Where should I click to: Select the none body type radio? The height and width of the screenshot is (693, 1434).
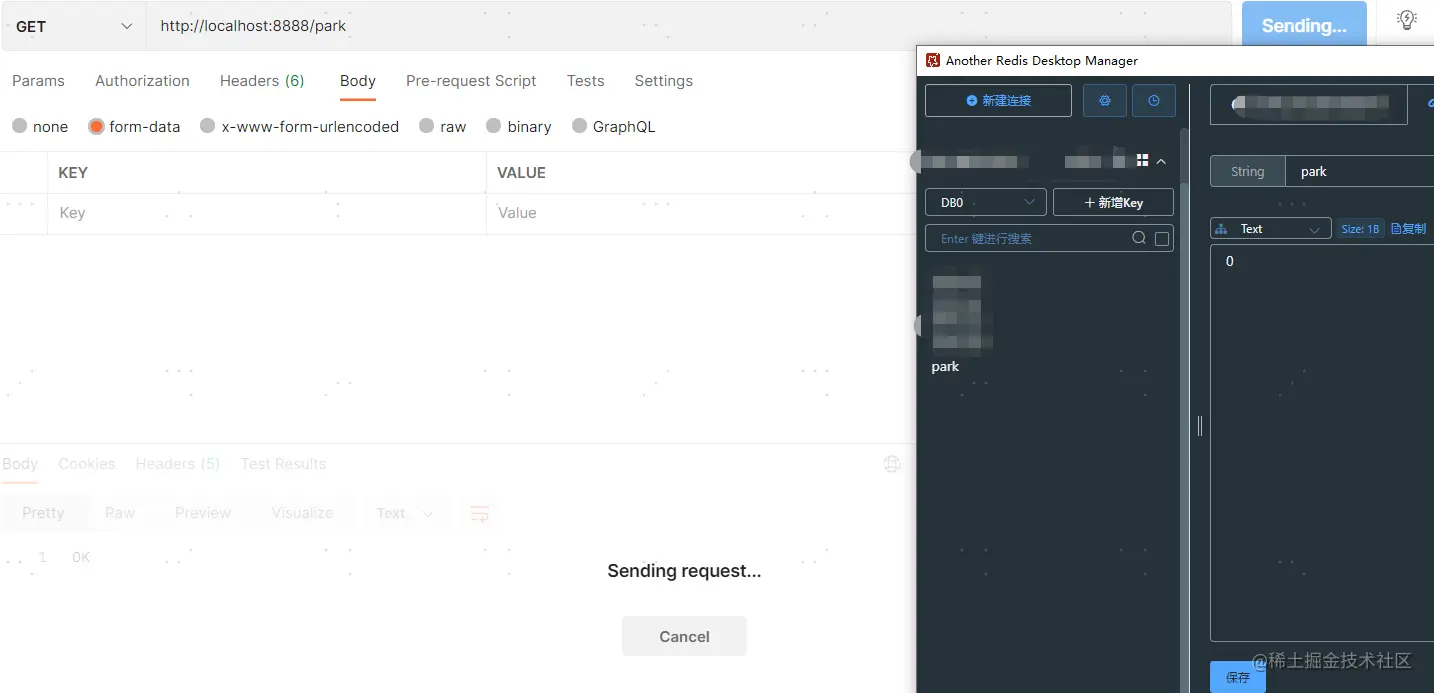(20, 126)
